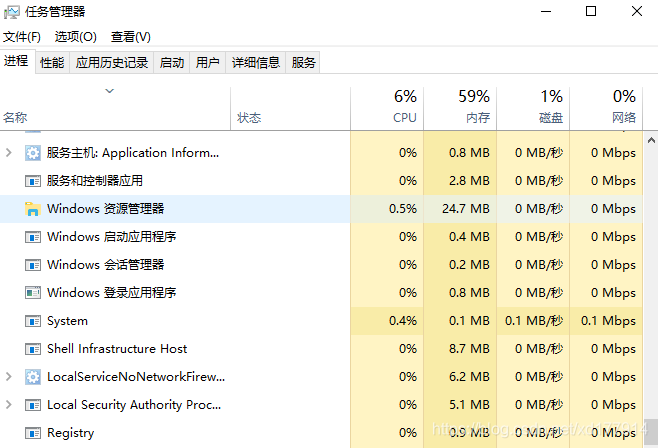Switch to the 进程 tab
This screenshot has height=448, width=658.
click(17, 61)
